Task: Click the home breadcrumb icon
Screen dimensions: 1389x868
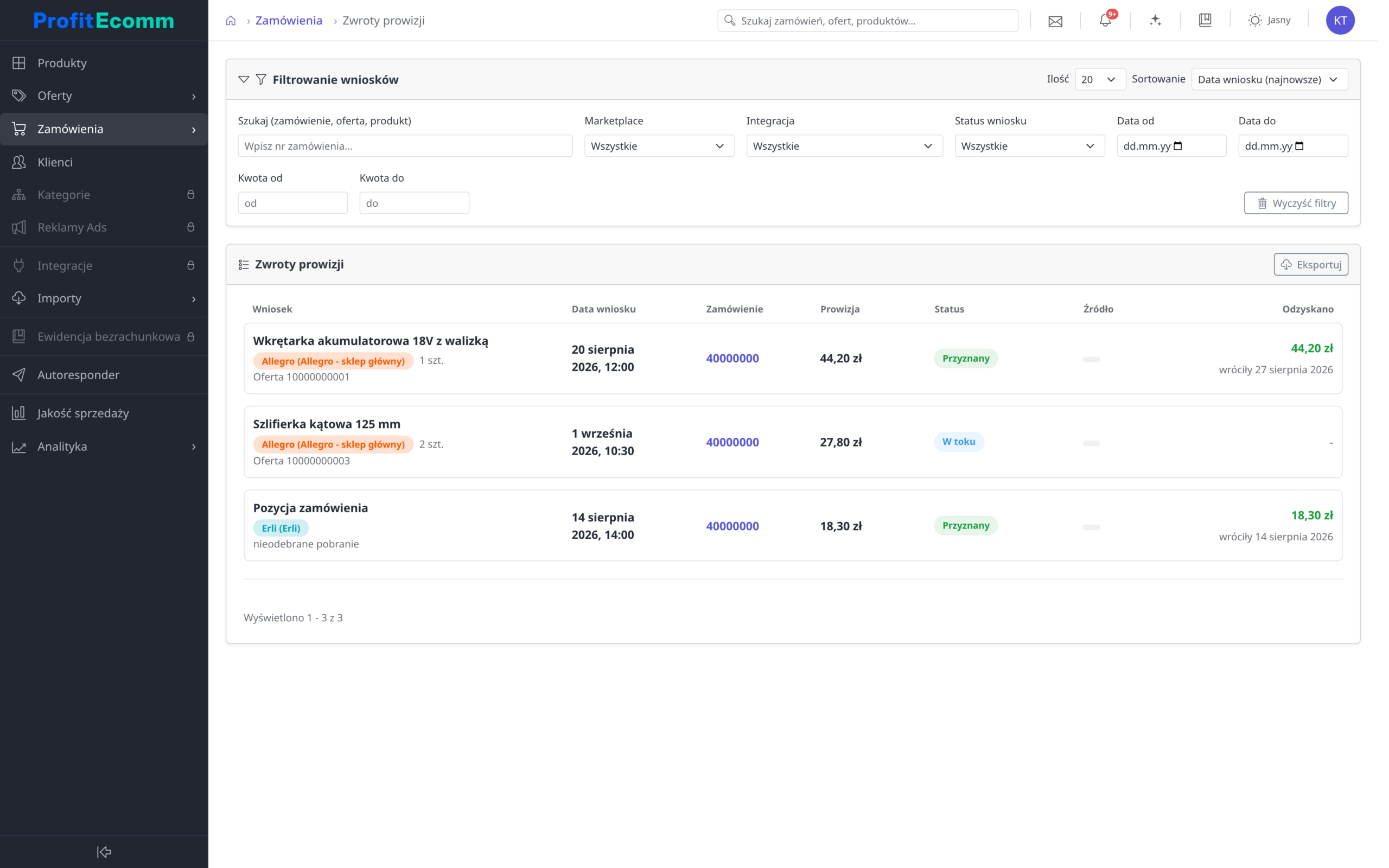Action: [231, 21]
